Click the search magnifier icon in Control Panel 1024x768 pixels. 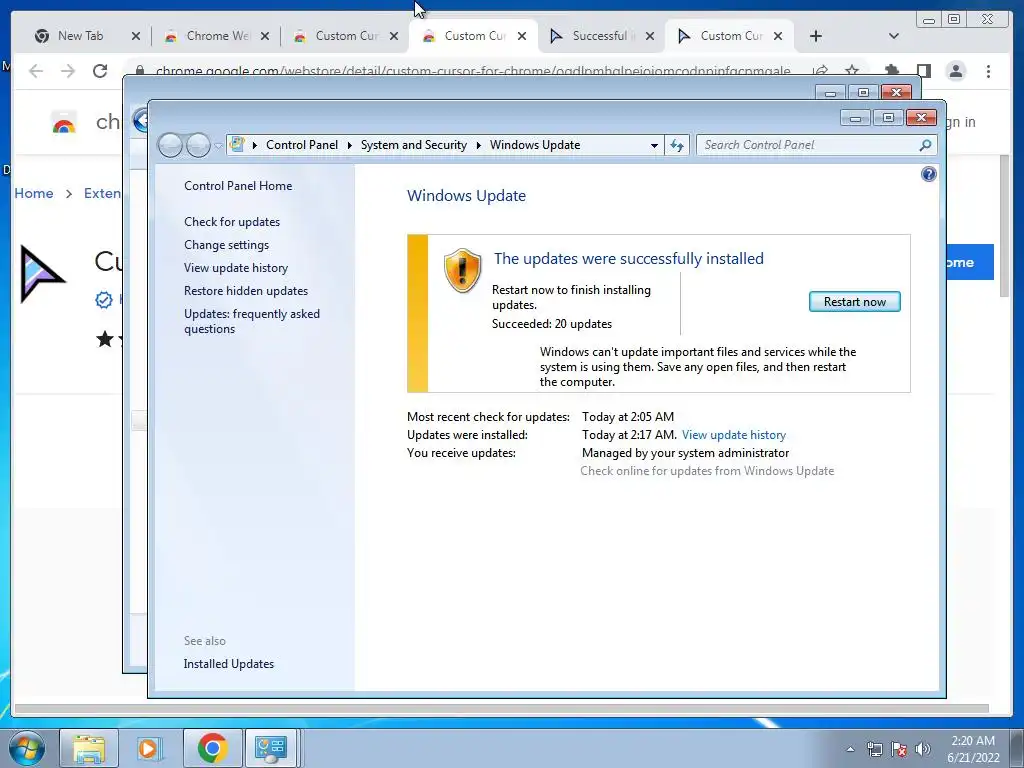click(x=925, y=145)
